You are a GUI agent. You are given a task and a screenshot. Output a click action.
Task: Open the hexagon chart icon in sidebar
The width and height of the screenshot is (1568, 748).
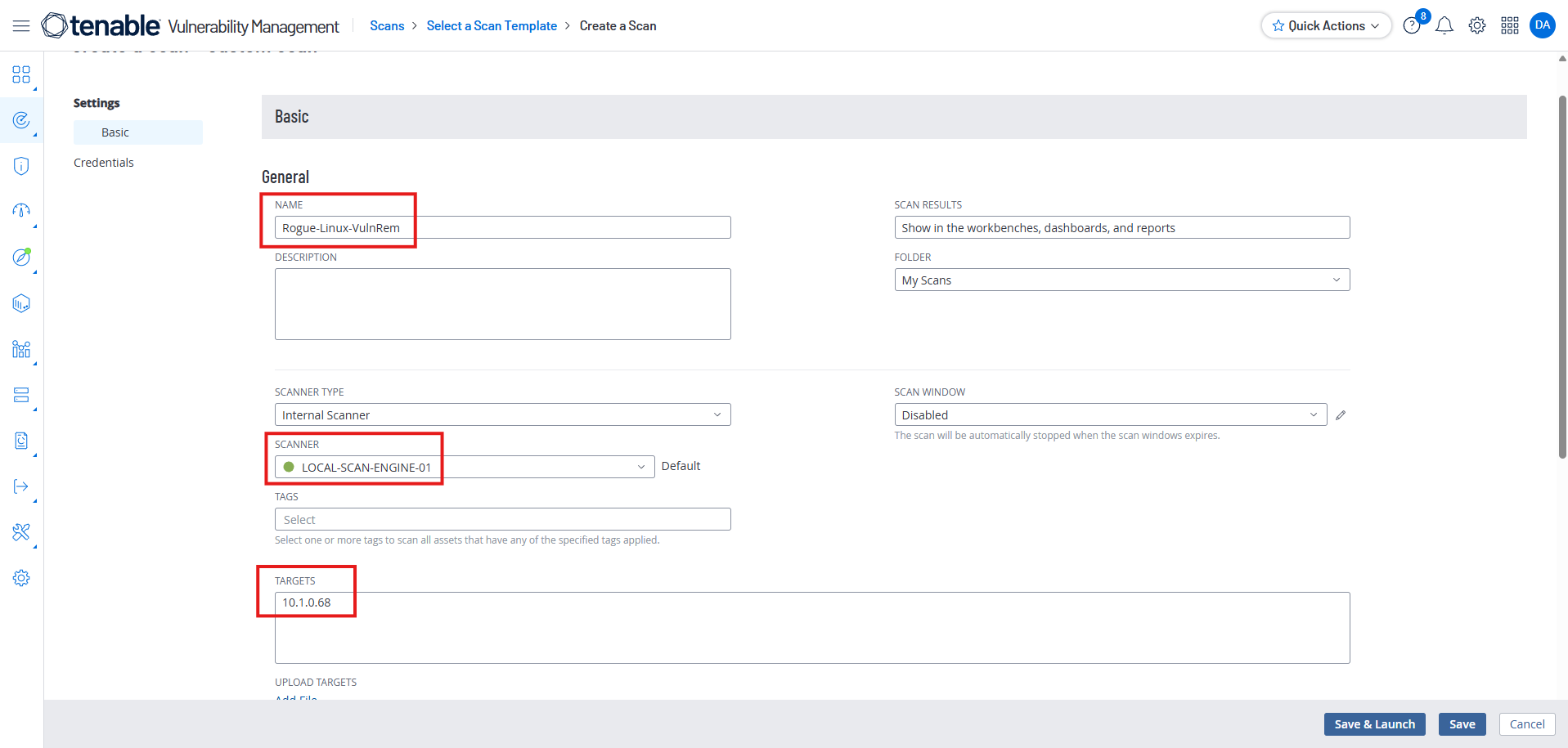tap(21, 303)
